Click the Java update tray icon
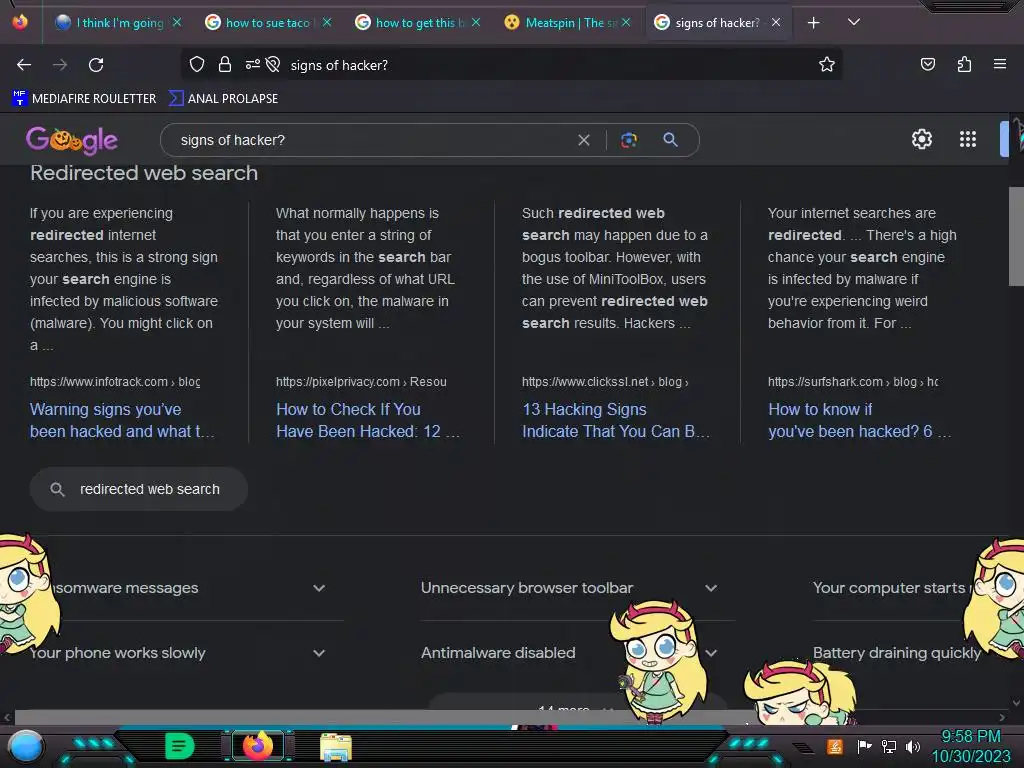Image resolution: width=1024 pixels, height=768 pixels. pyautogui.click(x=835, y=746)
